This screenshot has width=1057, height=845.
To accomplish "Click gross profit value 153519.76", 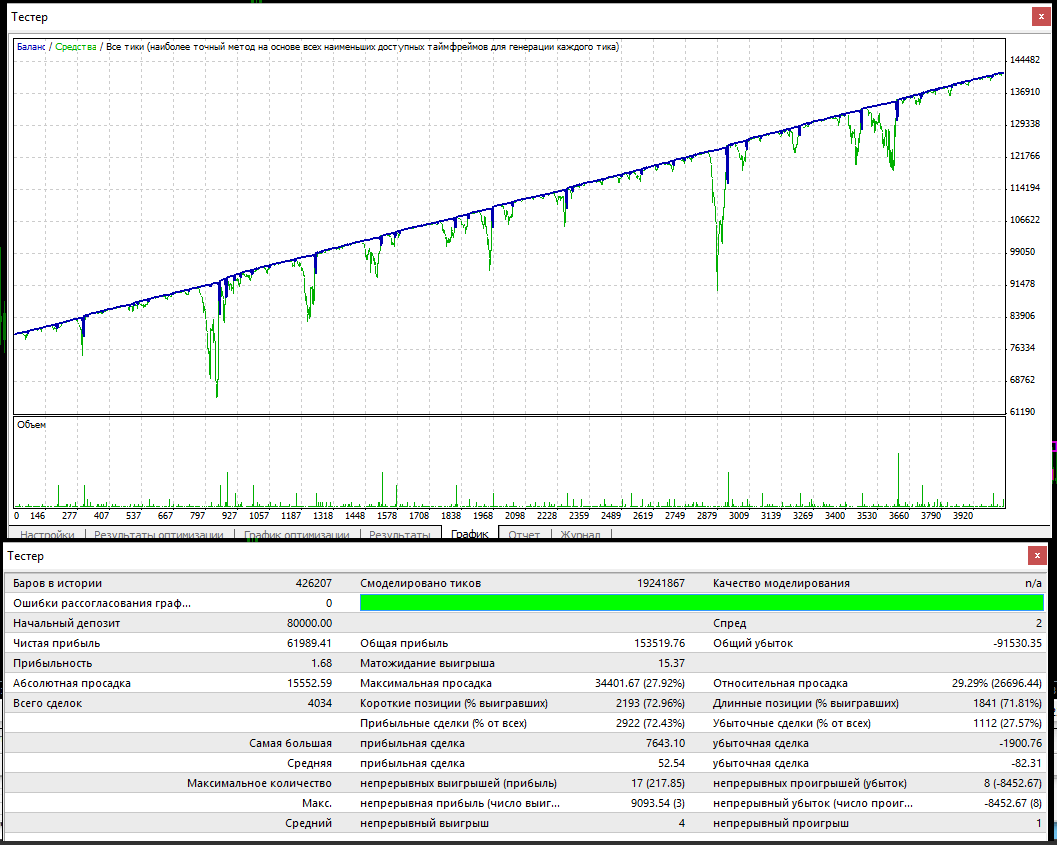I will 659,643.
